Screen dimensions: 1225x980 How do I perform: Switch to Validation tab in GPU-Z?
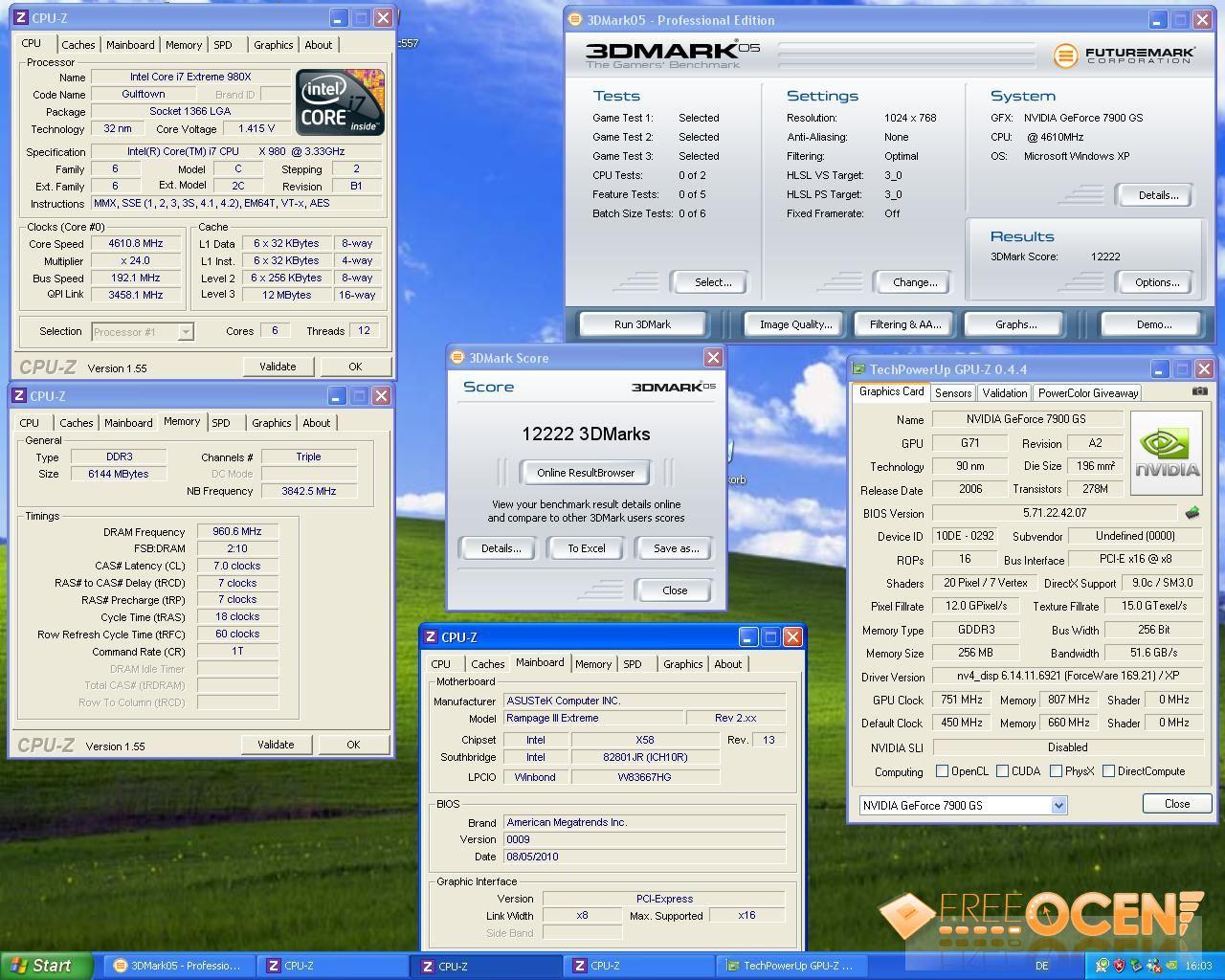coord(1005,393)
